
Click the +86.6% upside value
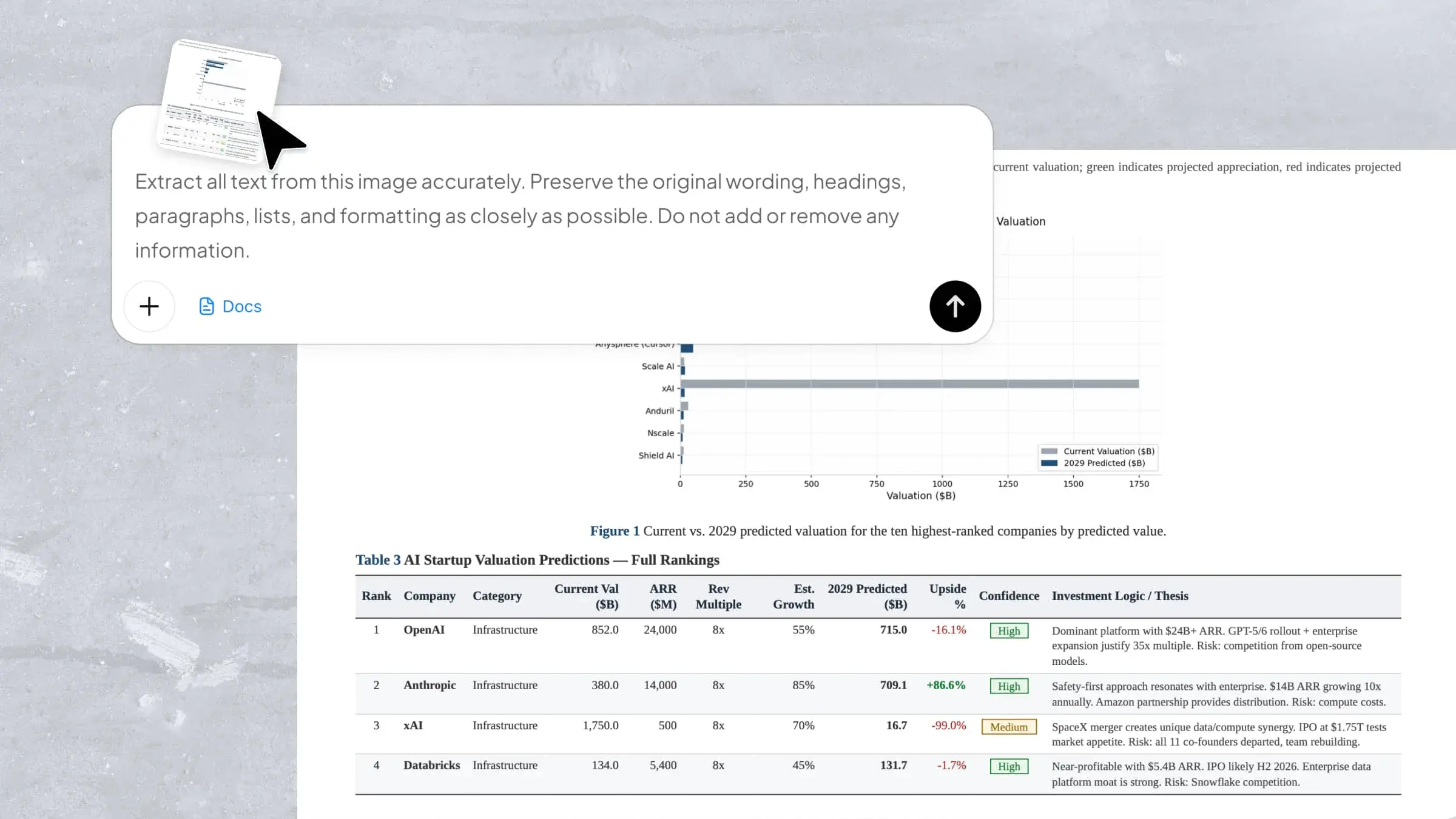(x=946, y=685)
